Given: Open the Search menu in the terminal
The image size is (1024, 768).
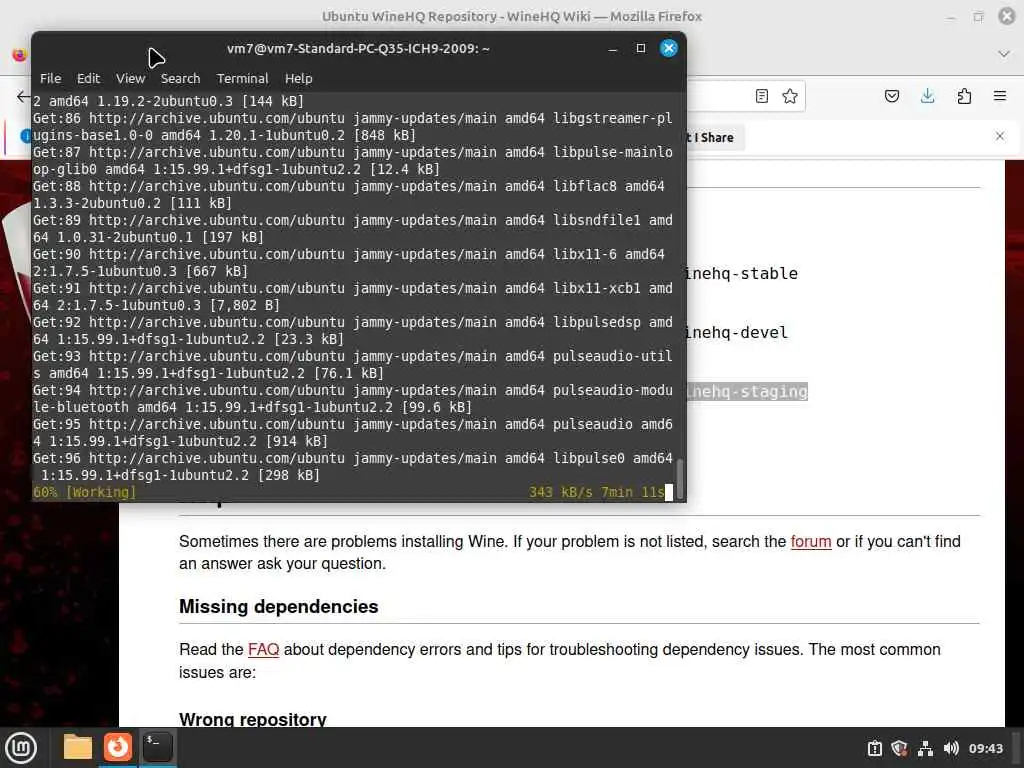Looking at the screenshot, I should tap(180, 78).
